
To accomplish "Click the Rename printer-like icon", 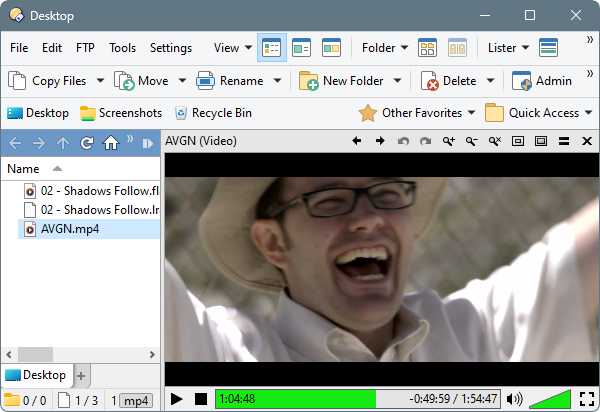I will tap(205, 81).
